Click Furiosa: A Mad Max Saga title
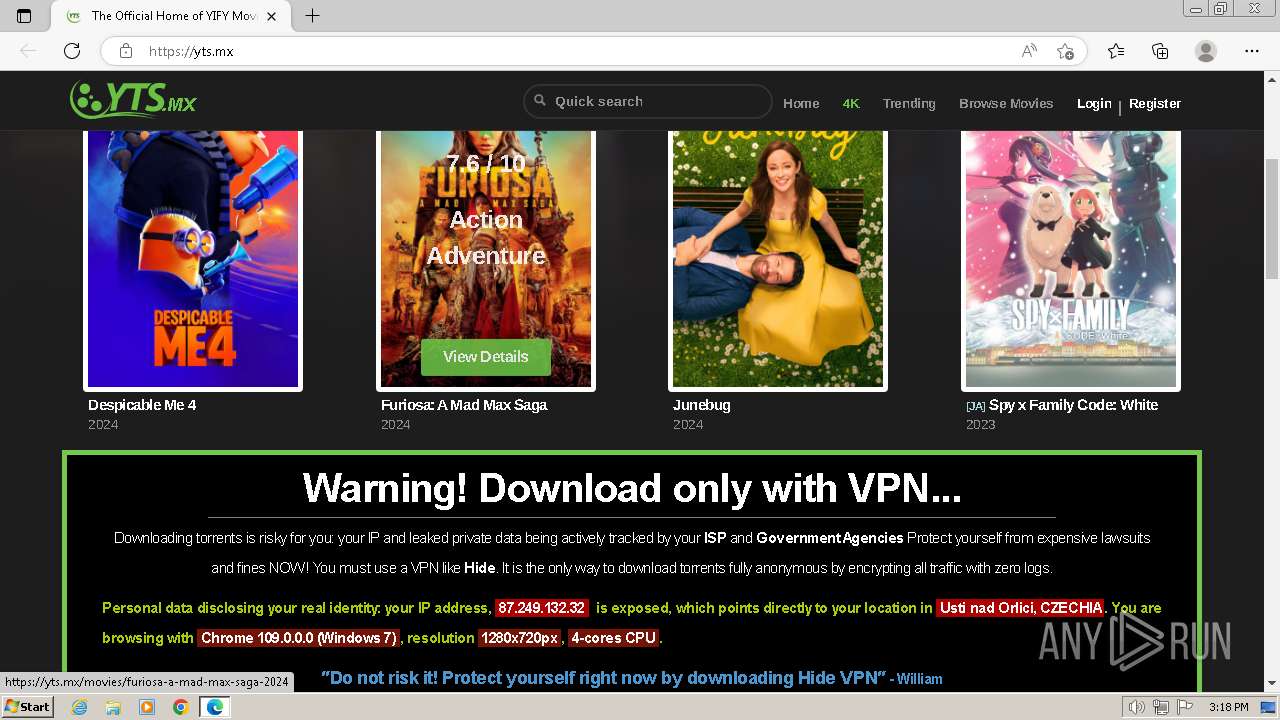The image size is (1280, 720). 464,405
